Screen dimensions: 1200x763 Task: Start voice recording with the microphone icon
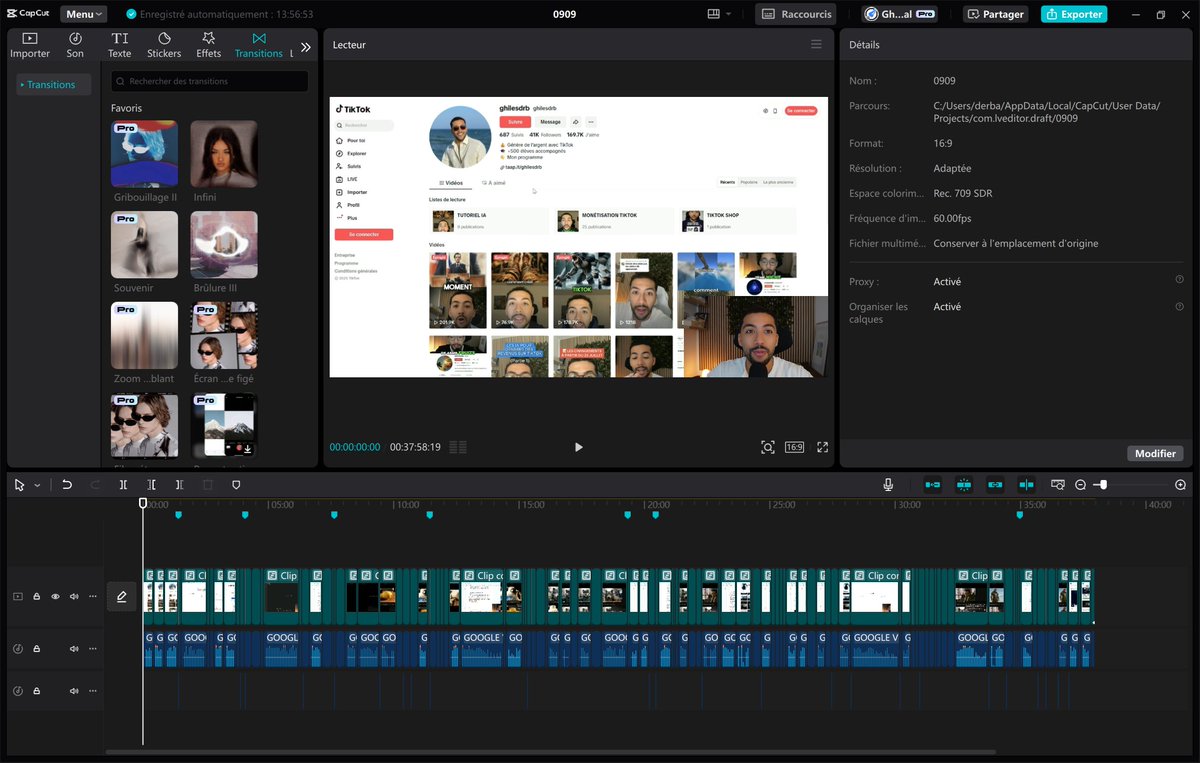click(888, 484)
